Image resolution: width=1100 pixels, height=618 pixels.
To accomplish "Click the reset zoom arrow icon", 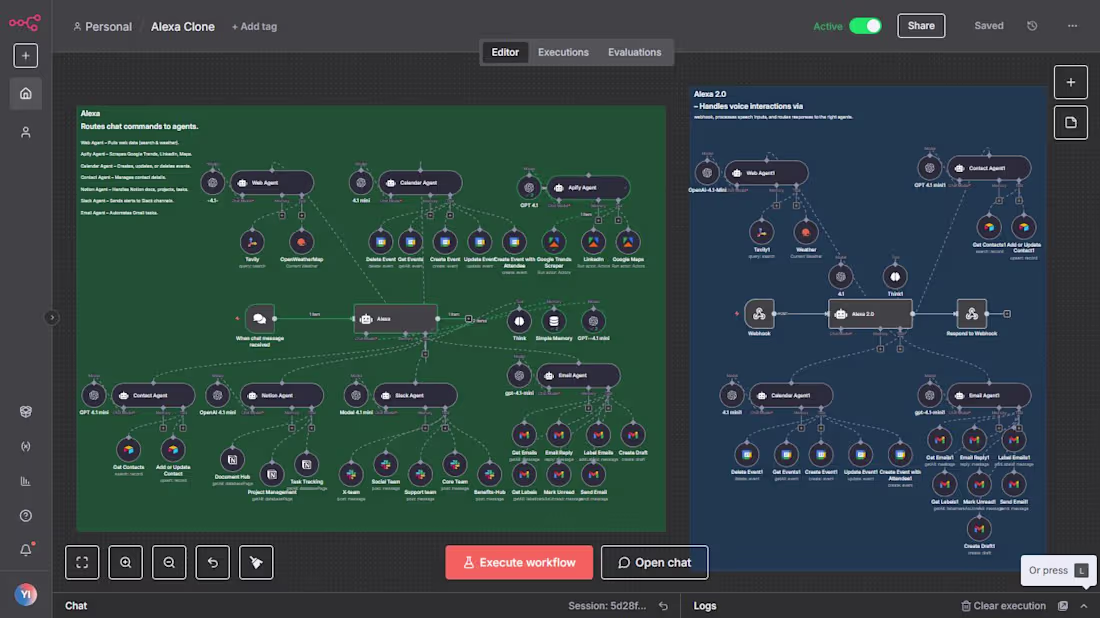I will [213, 563].
